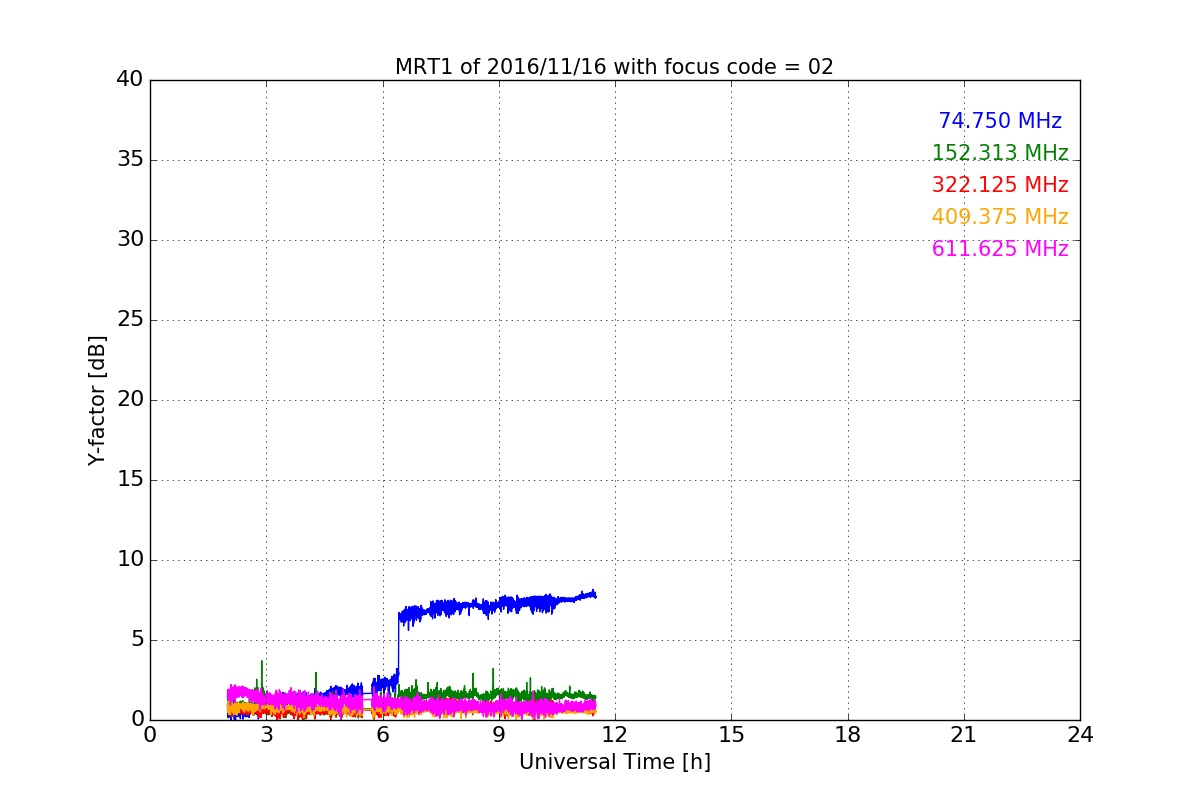Click the 'Universal Time [h]' axis label
The height and width of the screenshot is (800, 1200).
[614, 762]
